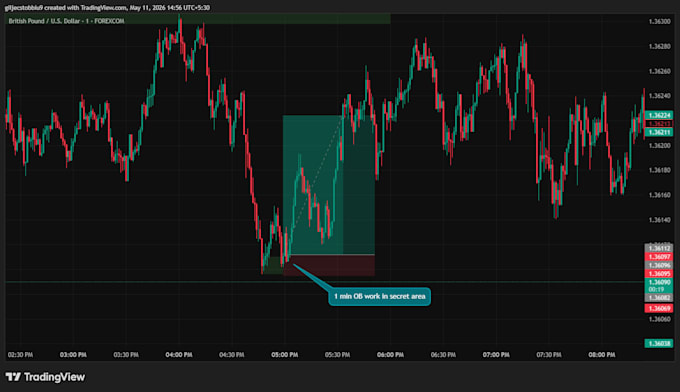Select the green profit zone of the long position
This screenshot has height=392, width=680.
coord(328,184)
